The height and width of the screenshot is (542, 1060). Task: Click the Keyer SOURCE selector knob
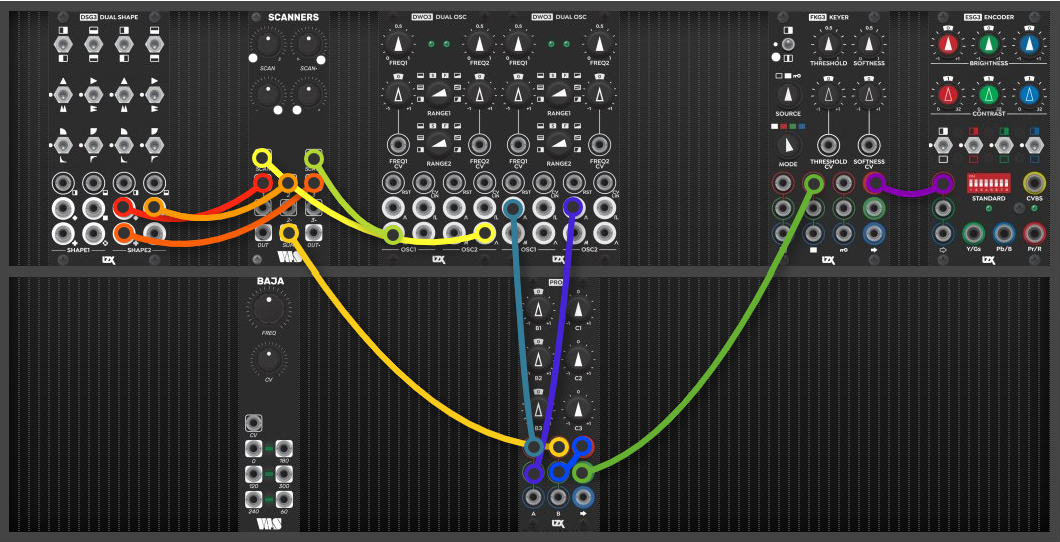785,95
